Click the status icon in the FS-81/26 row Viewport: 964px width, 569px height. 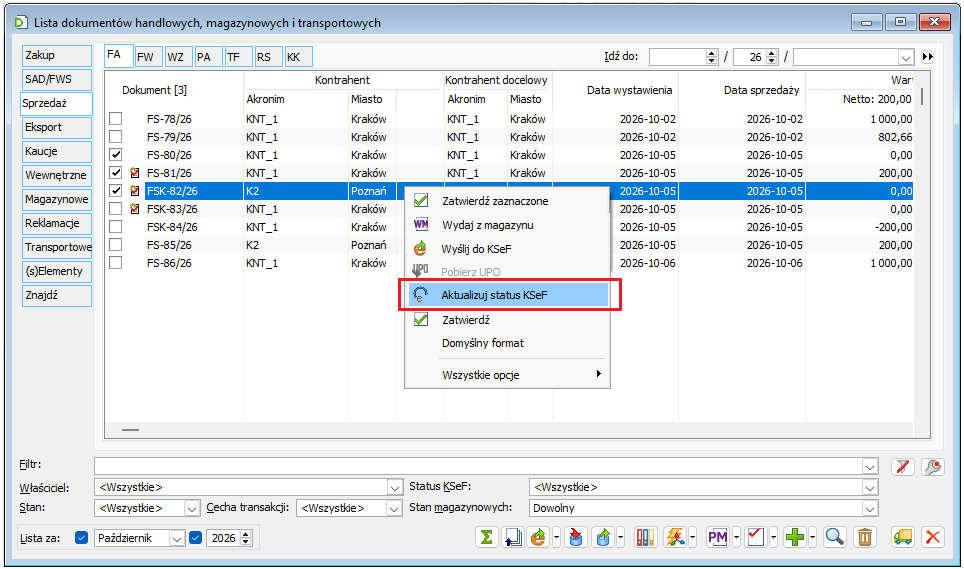point(135,173)
